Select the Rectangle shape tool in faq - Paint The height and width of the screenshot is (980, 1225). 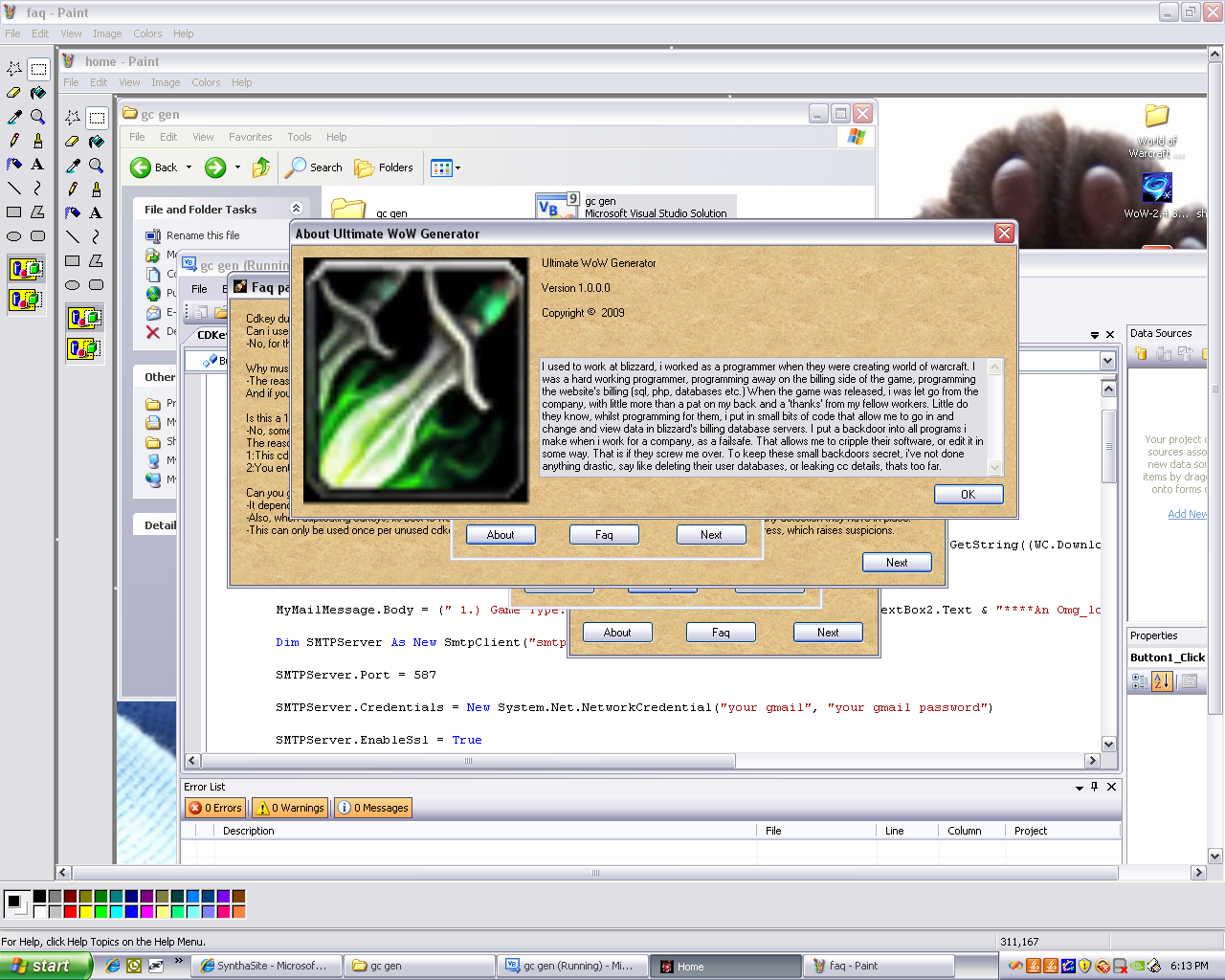click(14, 212)
